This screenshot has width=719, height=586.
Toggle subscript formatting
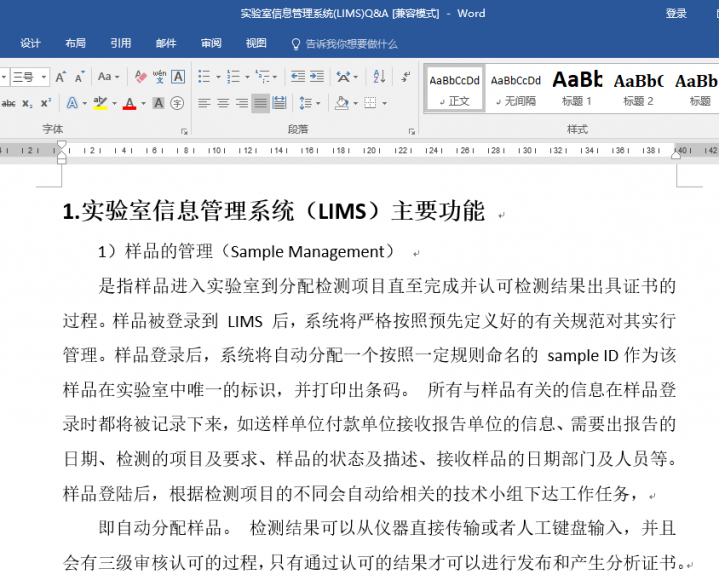pos(28,103)
